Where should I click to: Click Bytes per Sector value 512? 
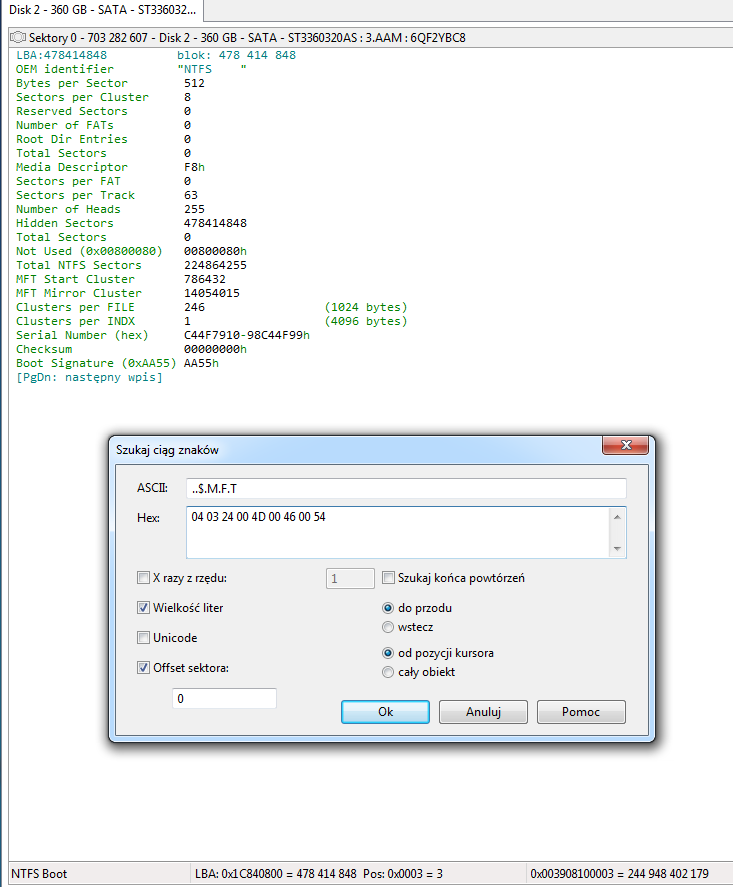tap(194, 83)
